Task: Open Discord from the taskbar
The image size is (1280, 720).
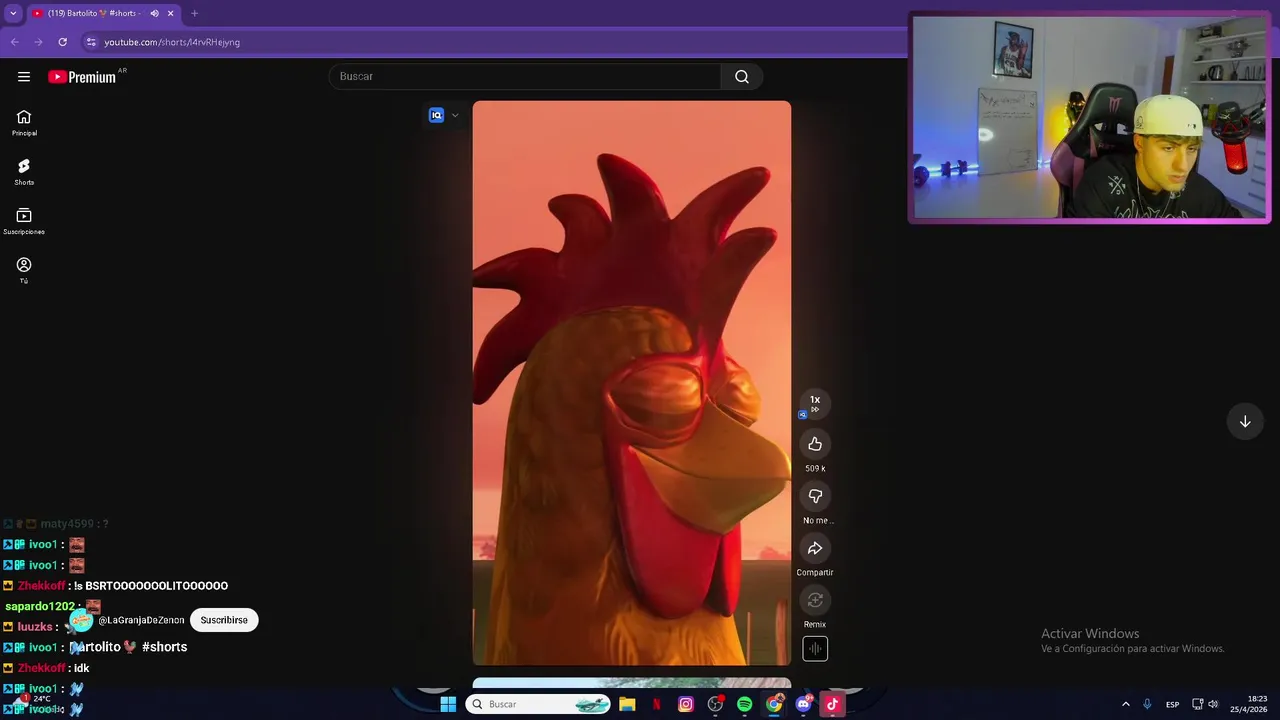Action: pos(803,704)
